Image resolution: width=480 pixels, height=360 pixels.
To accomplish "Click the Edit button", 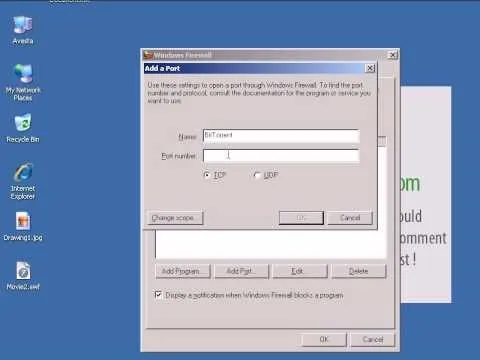I will pyautogui.click(x=300, y=271).
